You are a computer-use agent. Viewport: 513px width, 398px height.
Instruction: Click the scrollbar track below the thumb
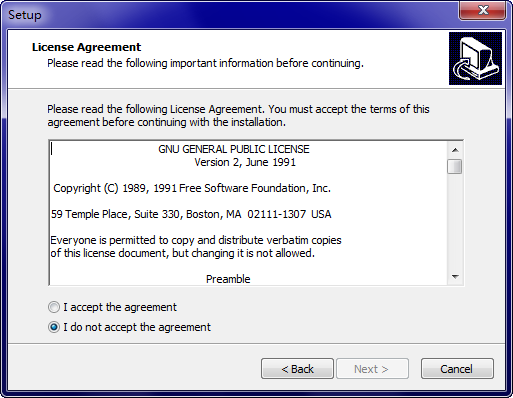click(x=455, y=222)
